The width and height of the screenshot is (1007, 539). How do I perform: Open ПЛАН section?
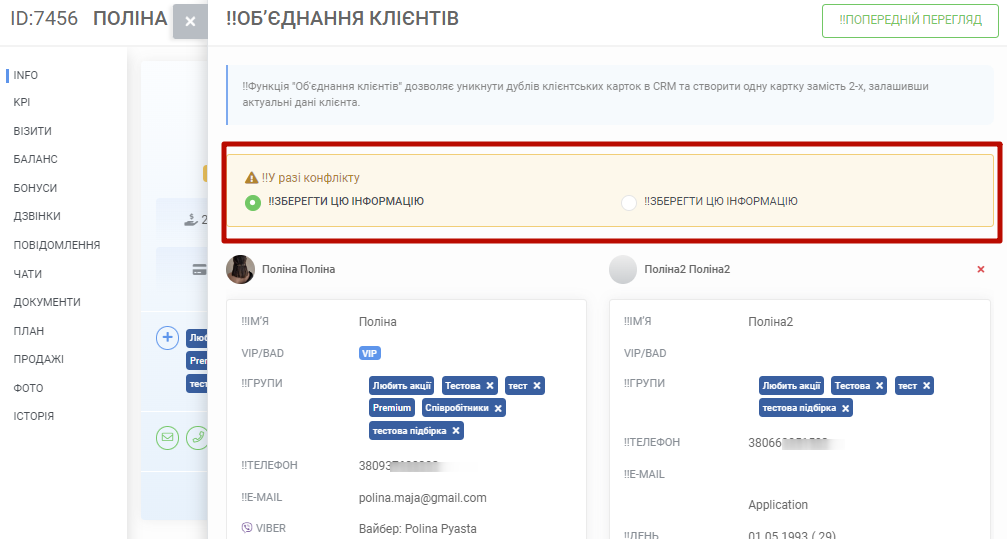click(x=29, y=331)
